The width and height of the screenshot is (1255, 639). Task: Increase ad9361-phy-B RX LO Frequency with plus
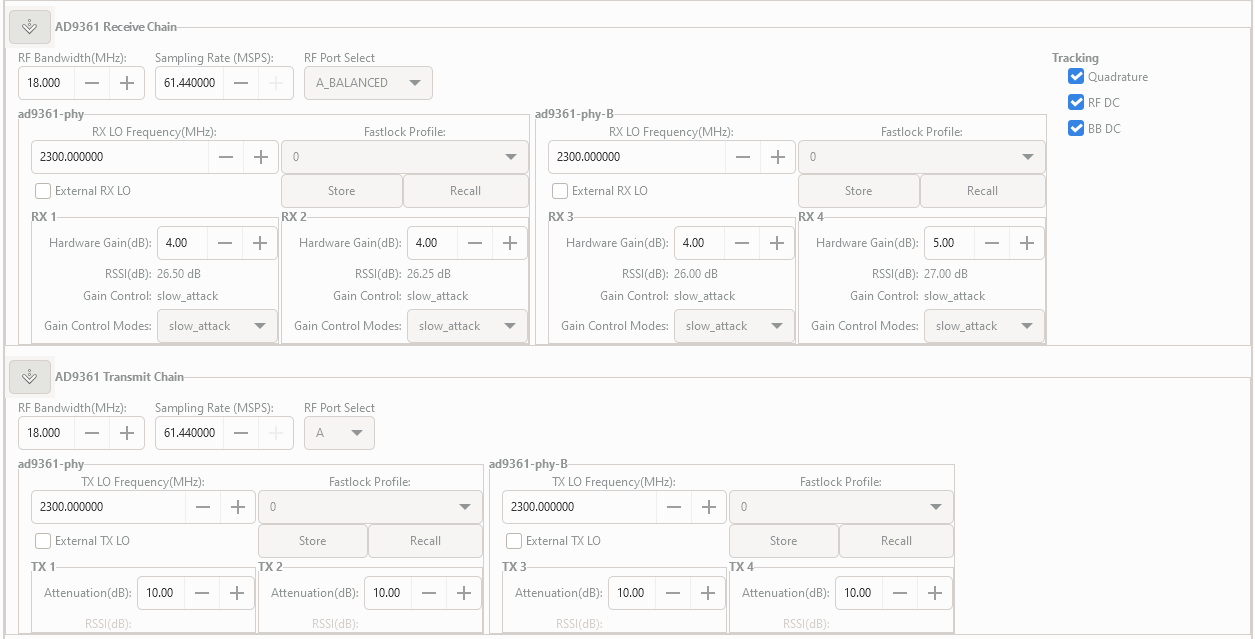pyautogui.click(x=777, y=157)
